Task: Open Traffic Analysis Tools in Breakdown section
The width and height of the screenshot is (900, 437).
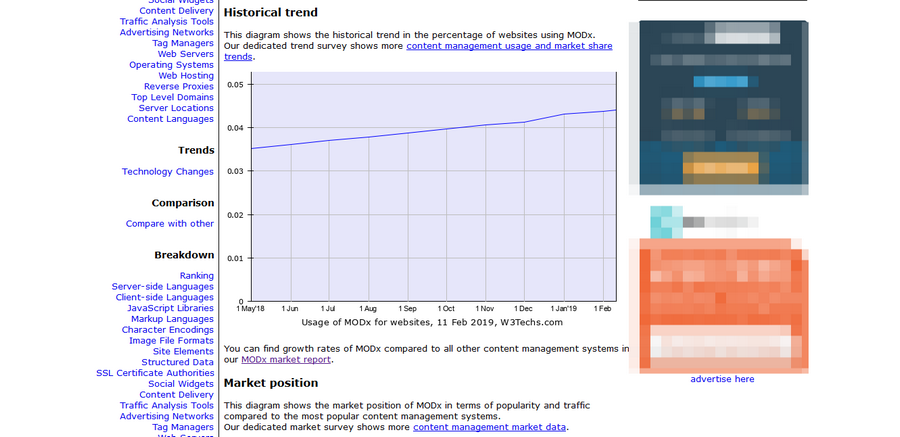Action: [x=166, y=405]
